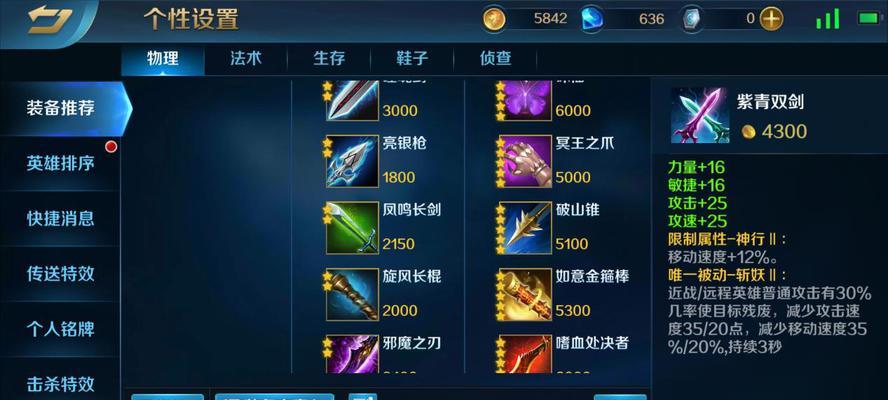Click the blue diamond currency icon
This screenshot has height=400, width=888.
pos(592,19)
